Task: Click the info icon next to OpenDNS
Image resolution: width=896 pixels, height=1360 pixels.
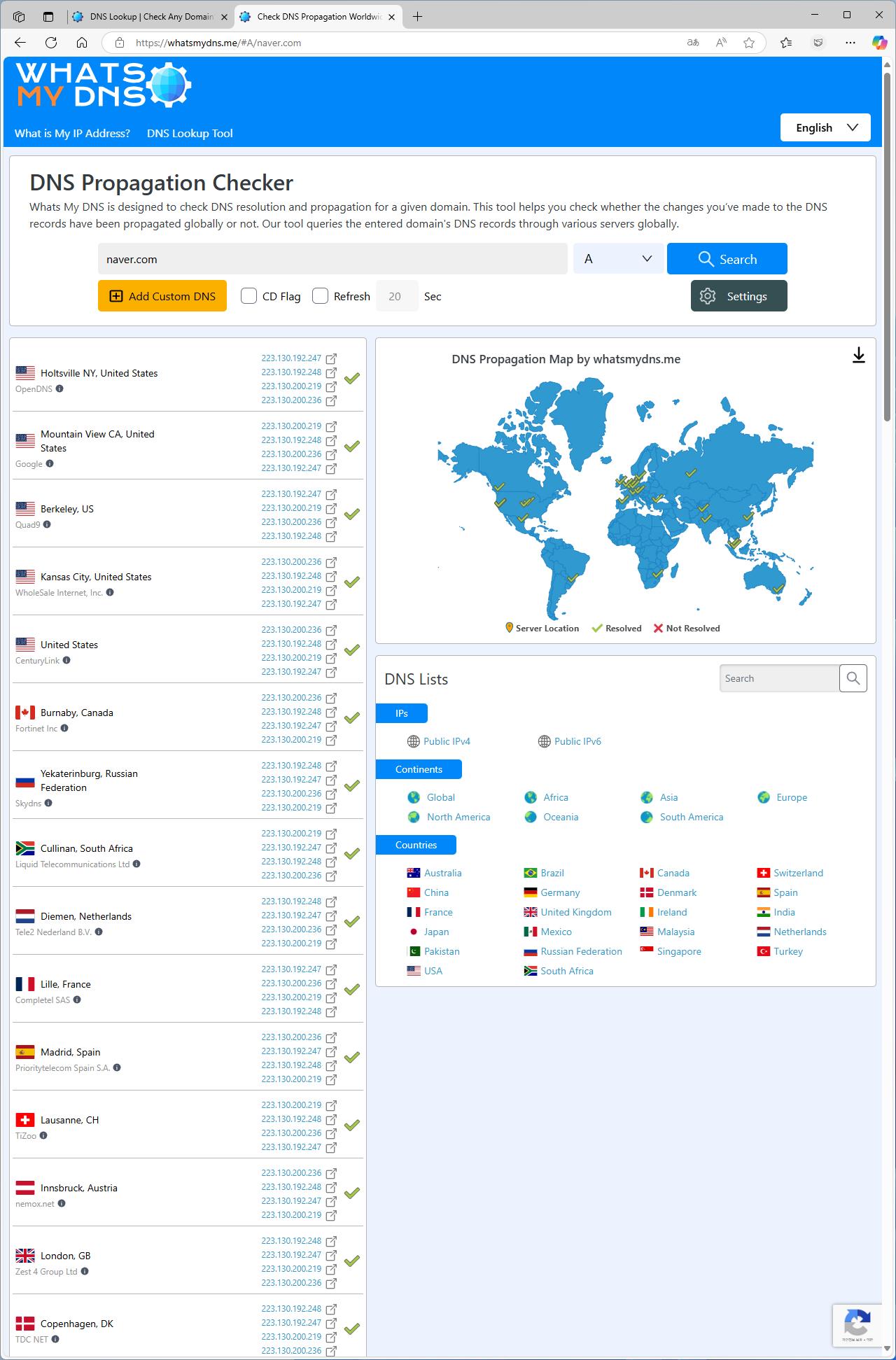Action: pyautogui.click(x=59, y=389)
